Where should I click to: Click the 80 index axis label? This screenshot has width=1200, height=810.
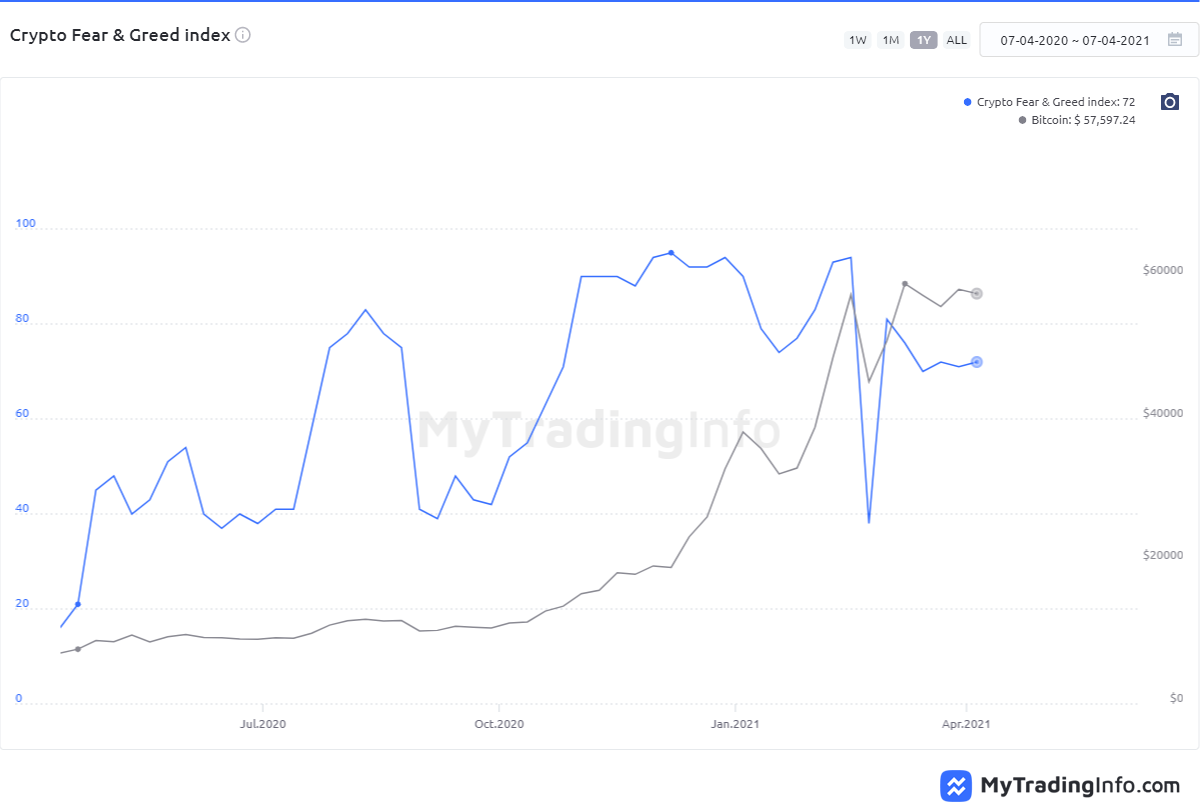22,320
